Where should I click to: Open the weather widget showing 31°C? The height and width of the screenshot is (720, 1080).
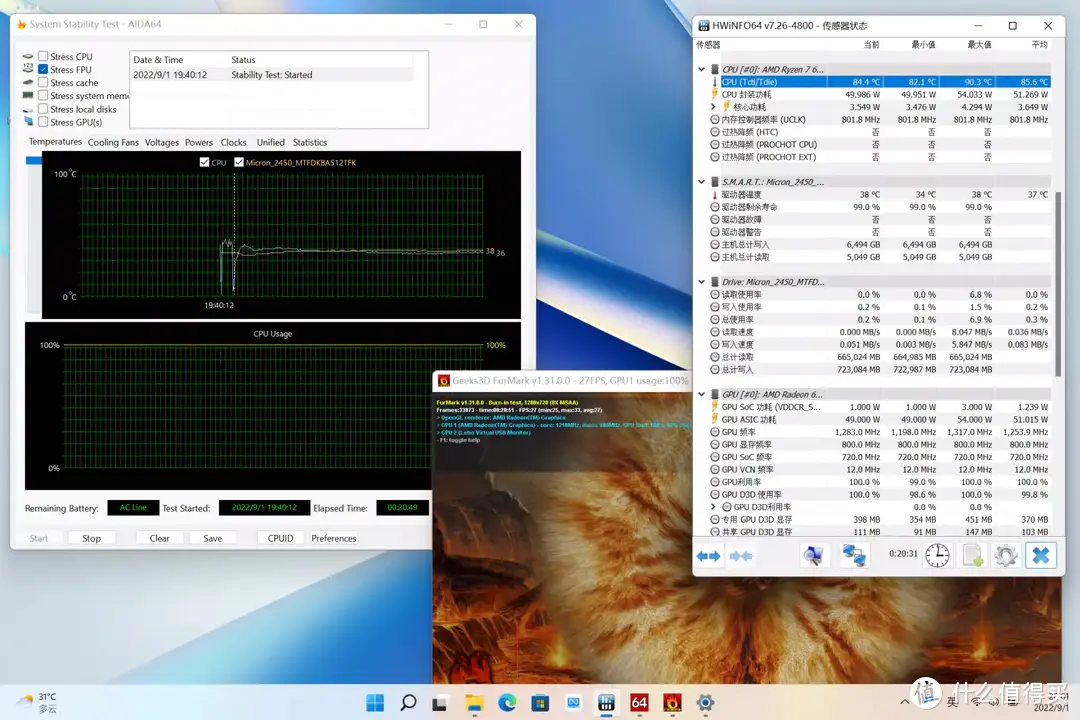pos(38,703)
